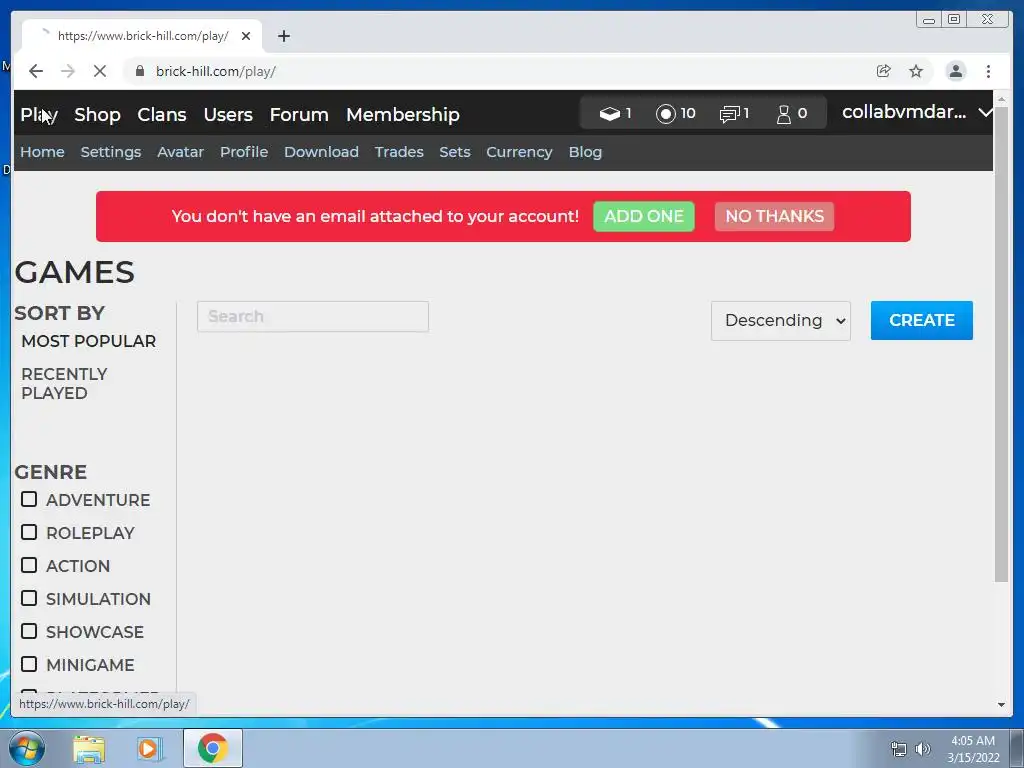Check the Minigame genre checkbox
1024x768 pixels.
coord(29,664)
